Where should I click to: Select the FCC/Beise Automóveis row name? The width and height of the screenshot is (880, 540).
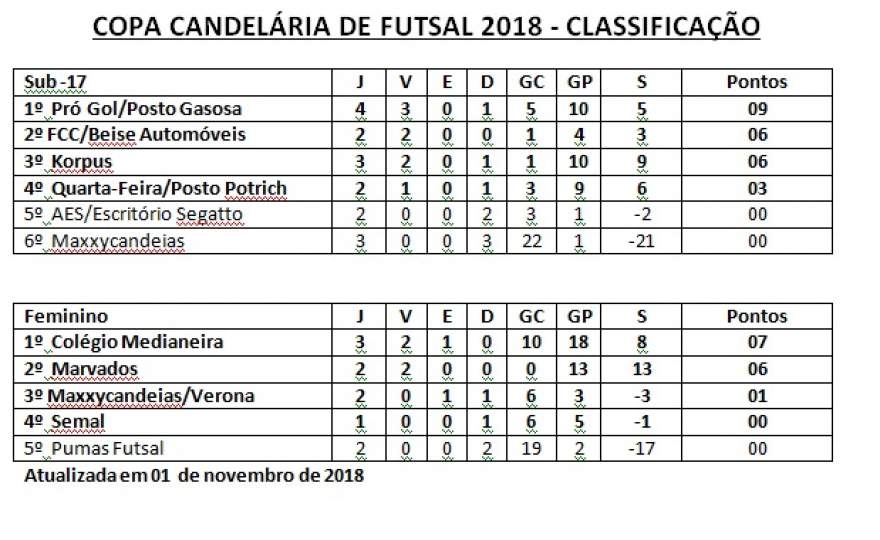pos(173,135)
